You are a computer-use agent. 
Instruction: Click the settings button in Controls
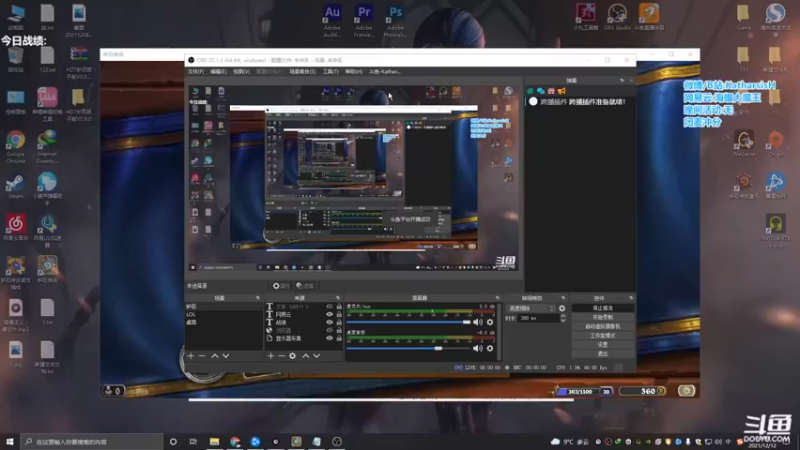(603, 345)
